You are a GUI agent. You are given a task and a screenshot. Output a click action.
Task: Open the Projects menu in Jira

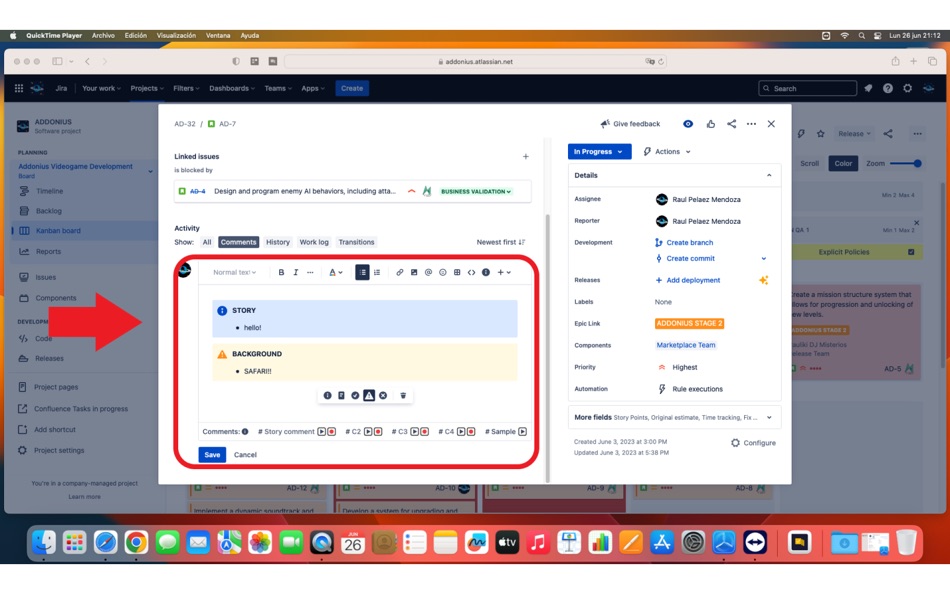147,88
